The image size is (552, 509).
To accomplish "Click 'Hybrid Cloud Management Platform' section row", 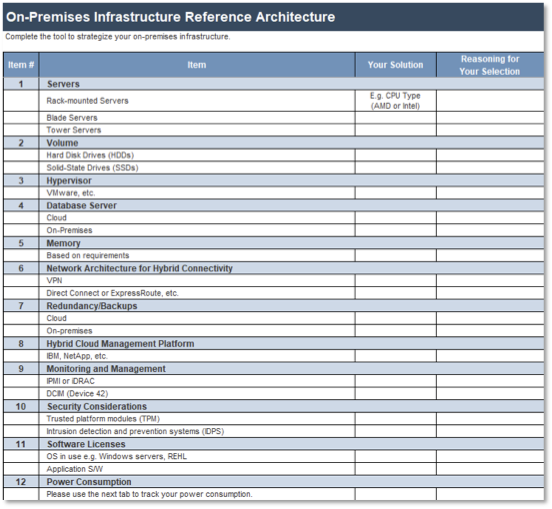I will point(274,343).
